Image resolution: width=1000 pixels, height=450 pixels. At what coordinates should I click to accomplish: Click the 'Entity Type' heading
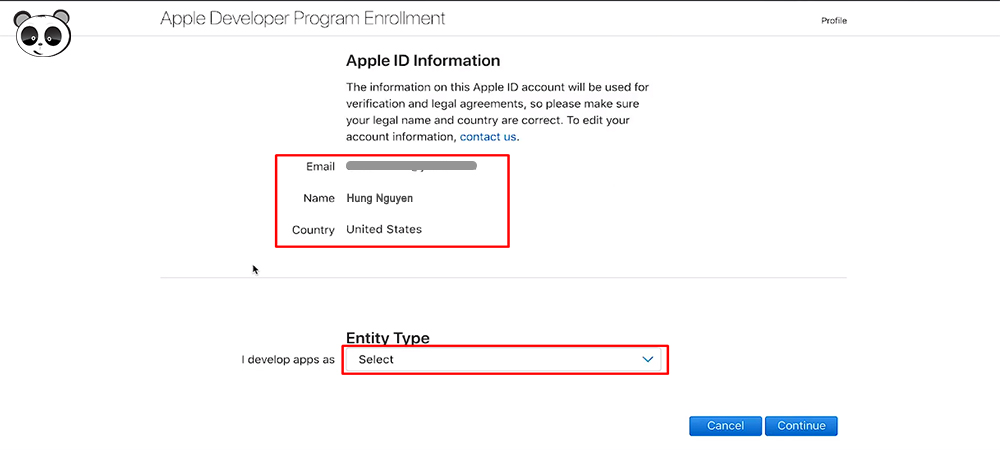point(388,338)
